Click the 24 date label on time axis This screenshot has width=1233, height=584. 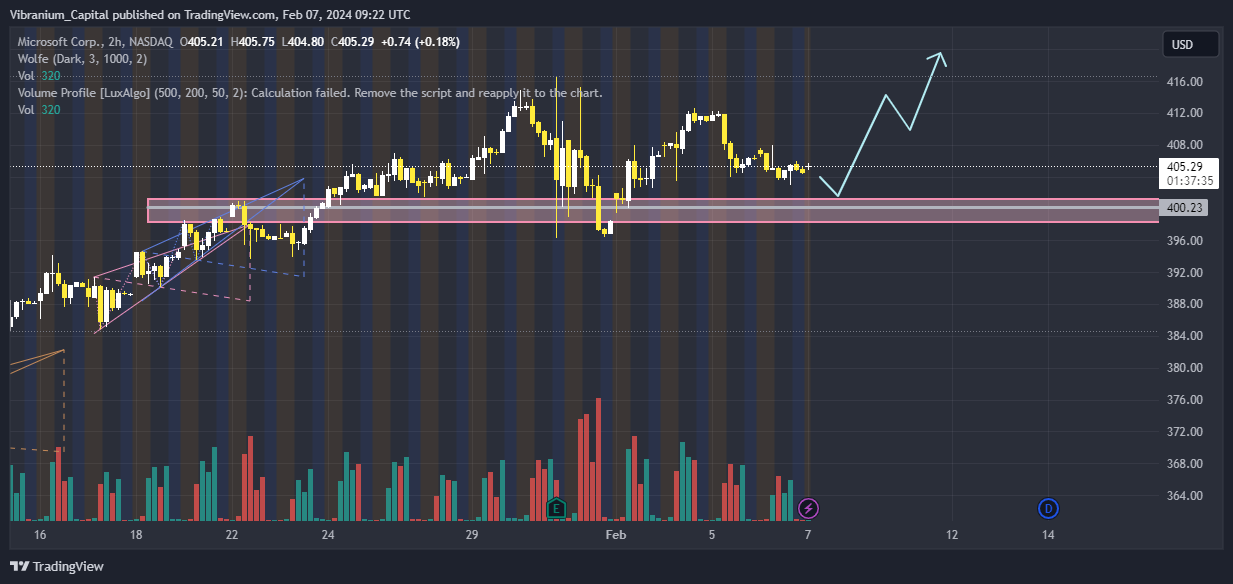click(x=328, y=535)
